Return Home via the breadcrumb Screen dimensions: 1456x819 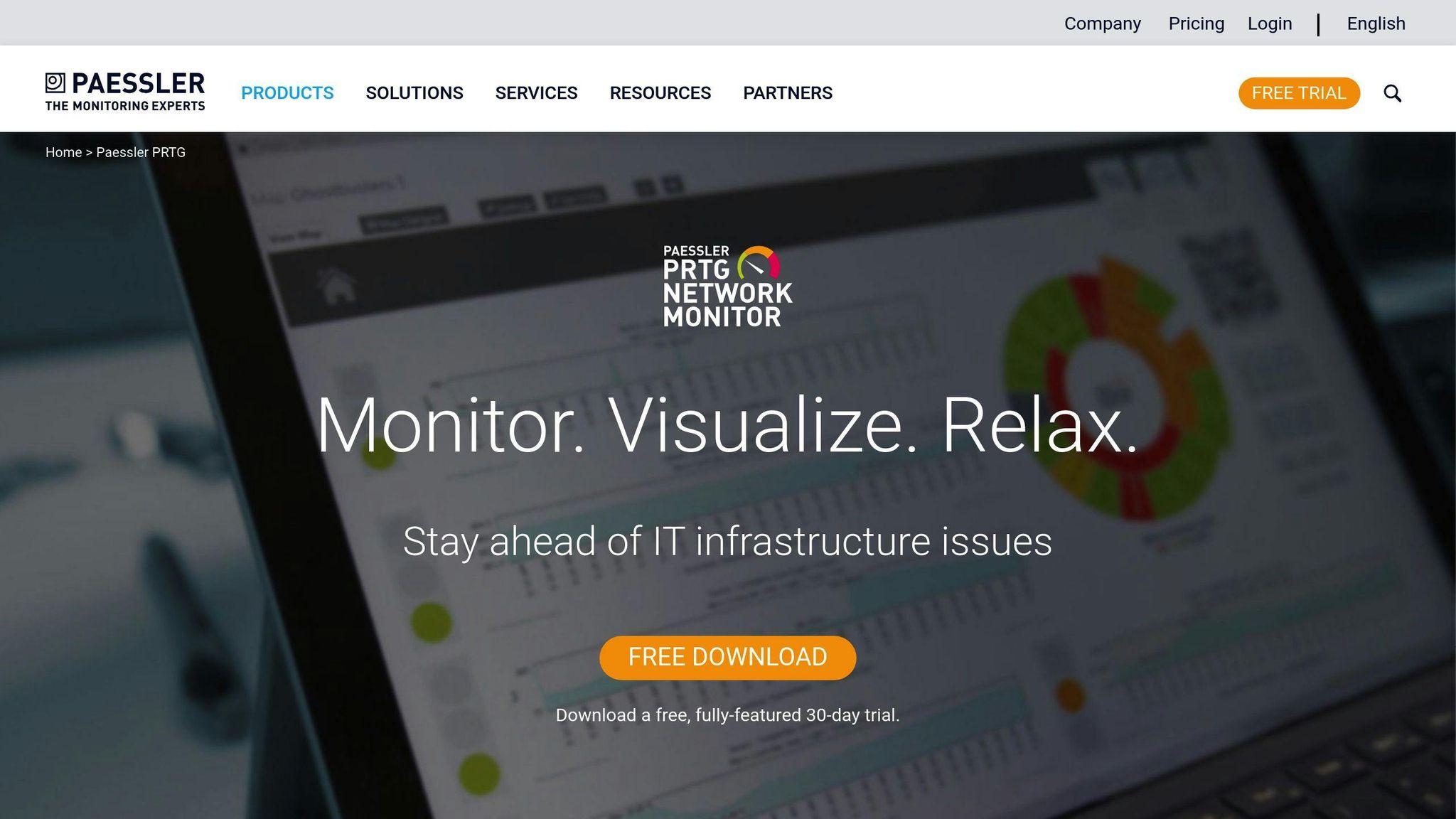pos(63,152)
